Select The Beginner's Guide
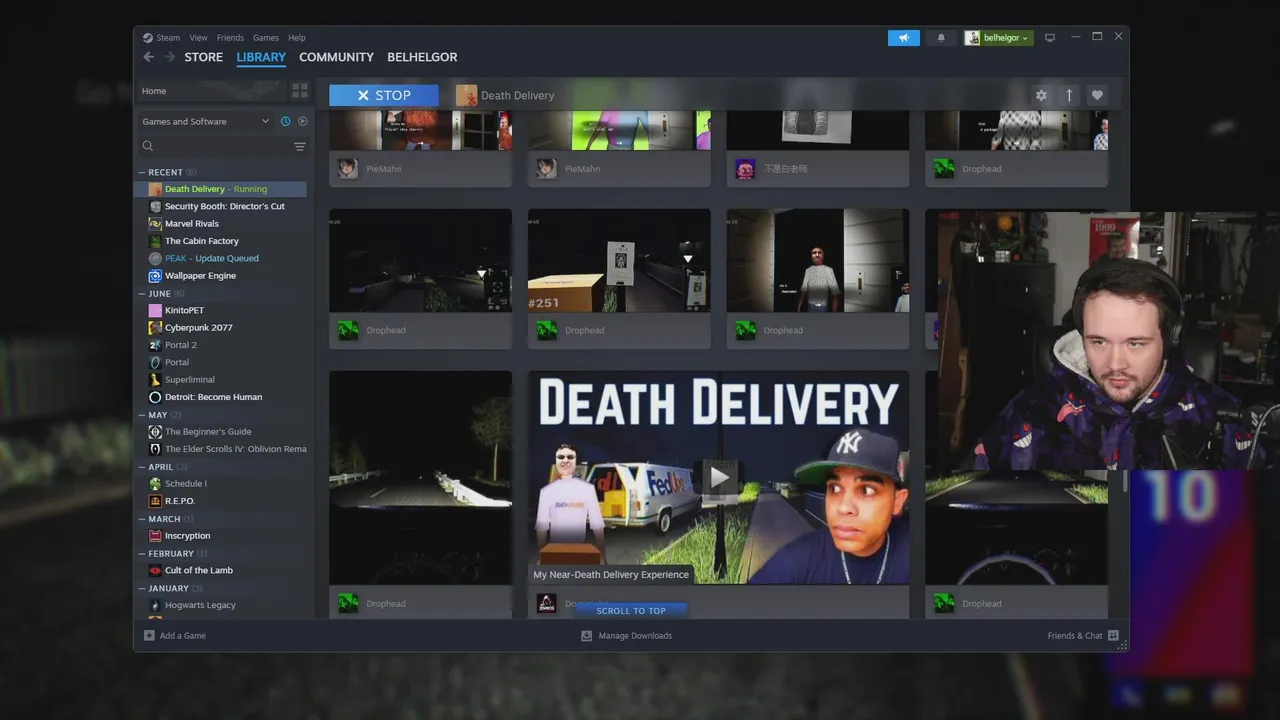This screenshot has width=1280, height=720. [208, 432]
